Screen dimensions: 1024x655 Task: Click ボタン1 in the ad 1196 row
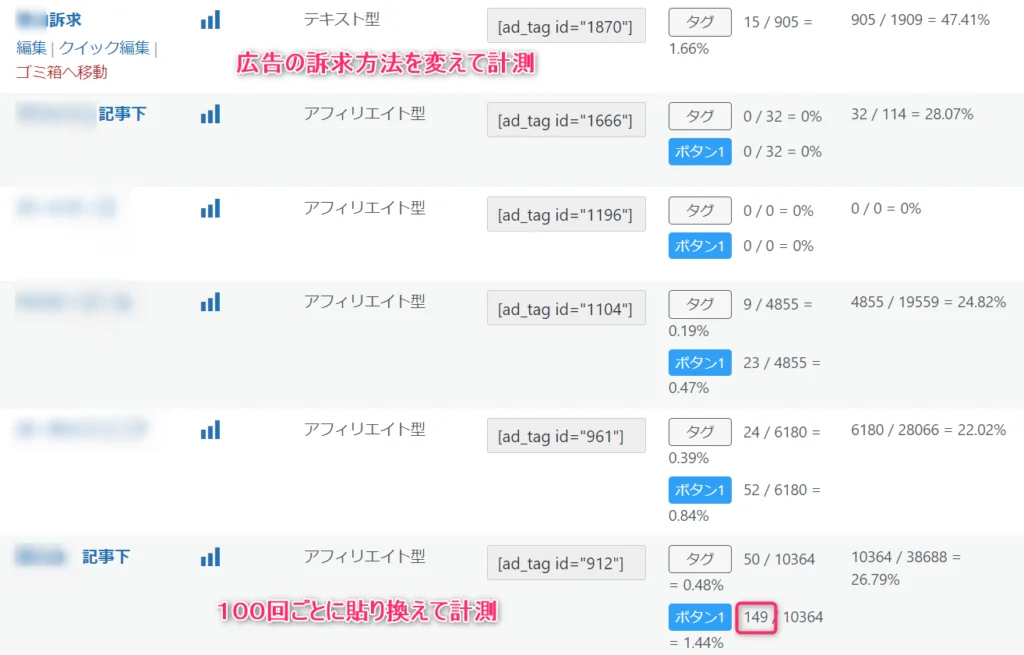pos(699,246)
